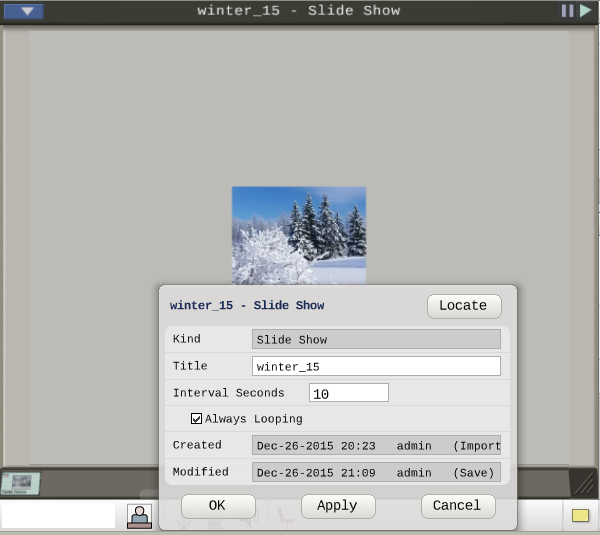The image size is (600, 535).
Task: Click the winter_15 - Slide Show dialog heading
Action: 247,305
